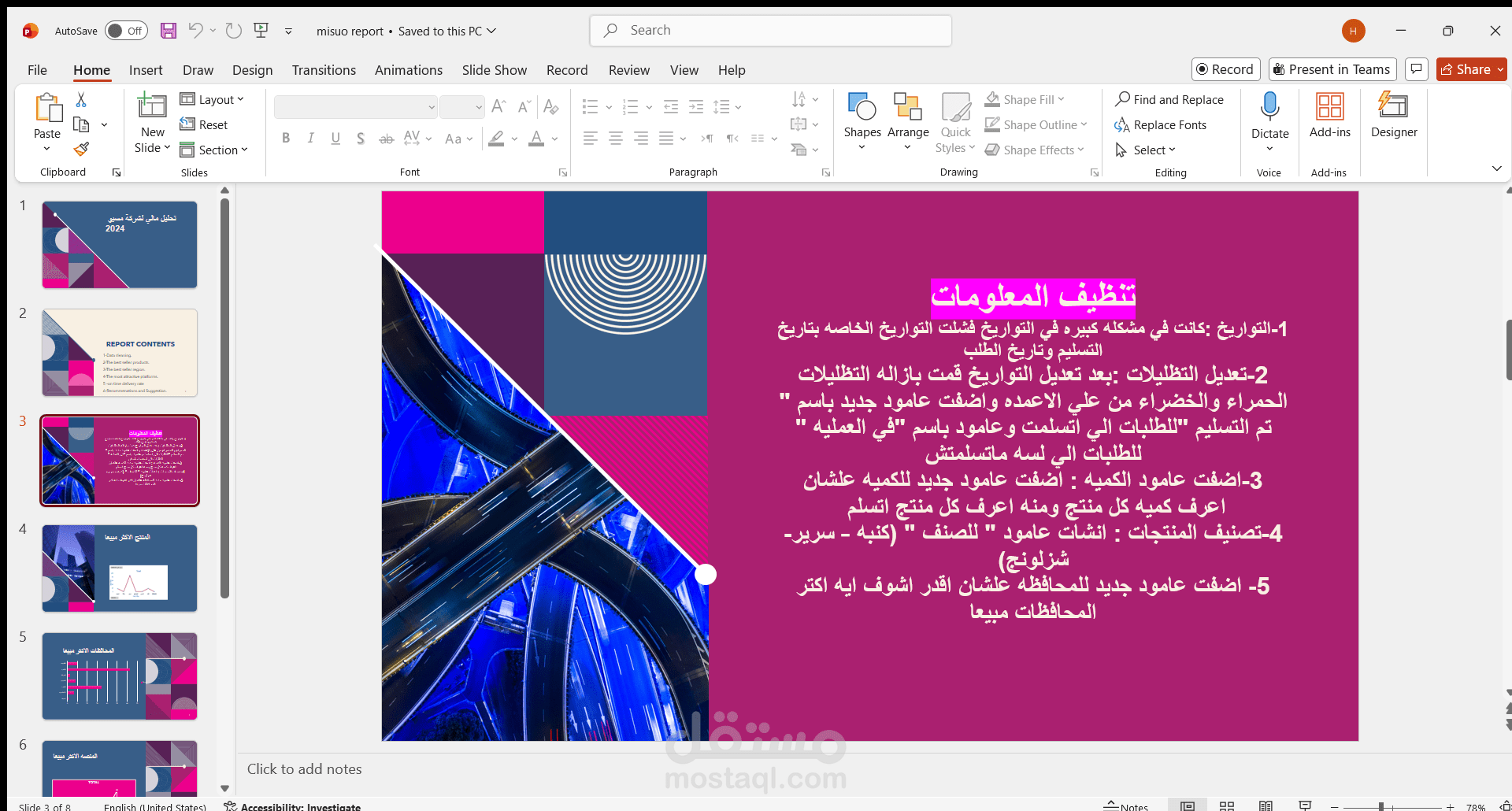Align text right in Paragraph group

tap(642, 139)
